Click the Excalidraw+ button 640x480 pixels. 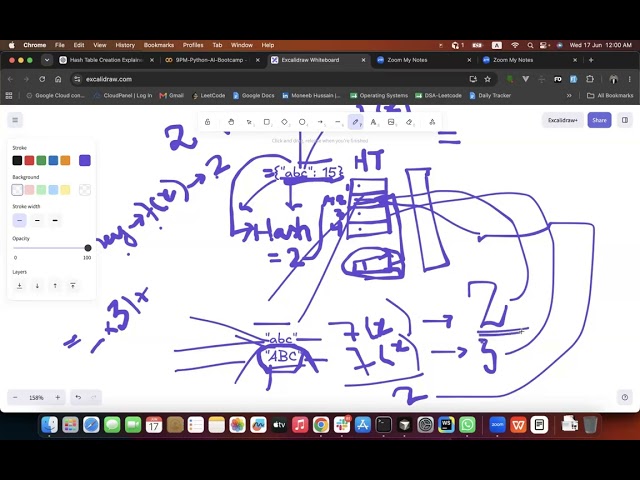[x=562, y=120]
